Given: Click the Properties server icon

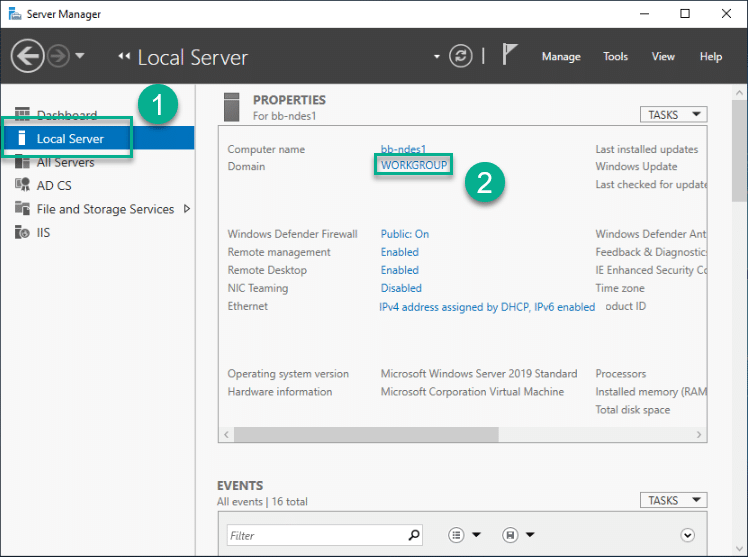Looking at the screenshot, I should point(231,107).
